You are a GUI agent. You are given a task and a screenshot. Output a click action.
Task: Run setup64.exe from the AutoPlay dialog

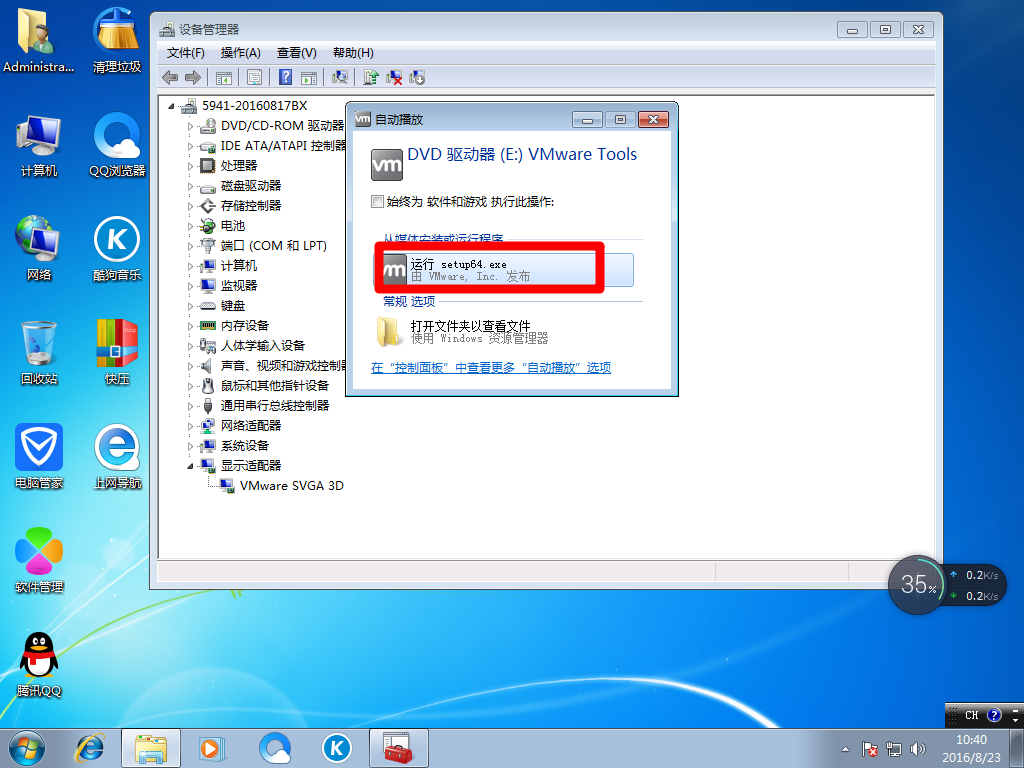(504, 270)
